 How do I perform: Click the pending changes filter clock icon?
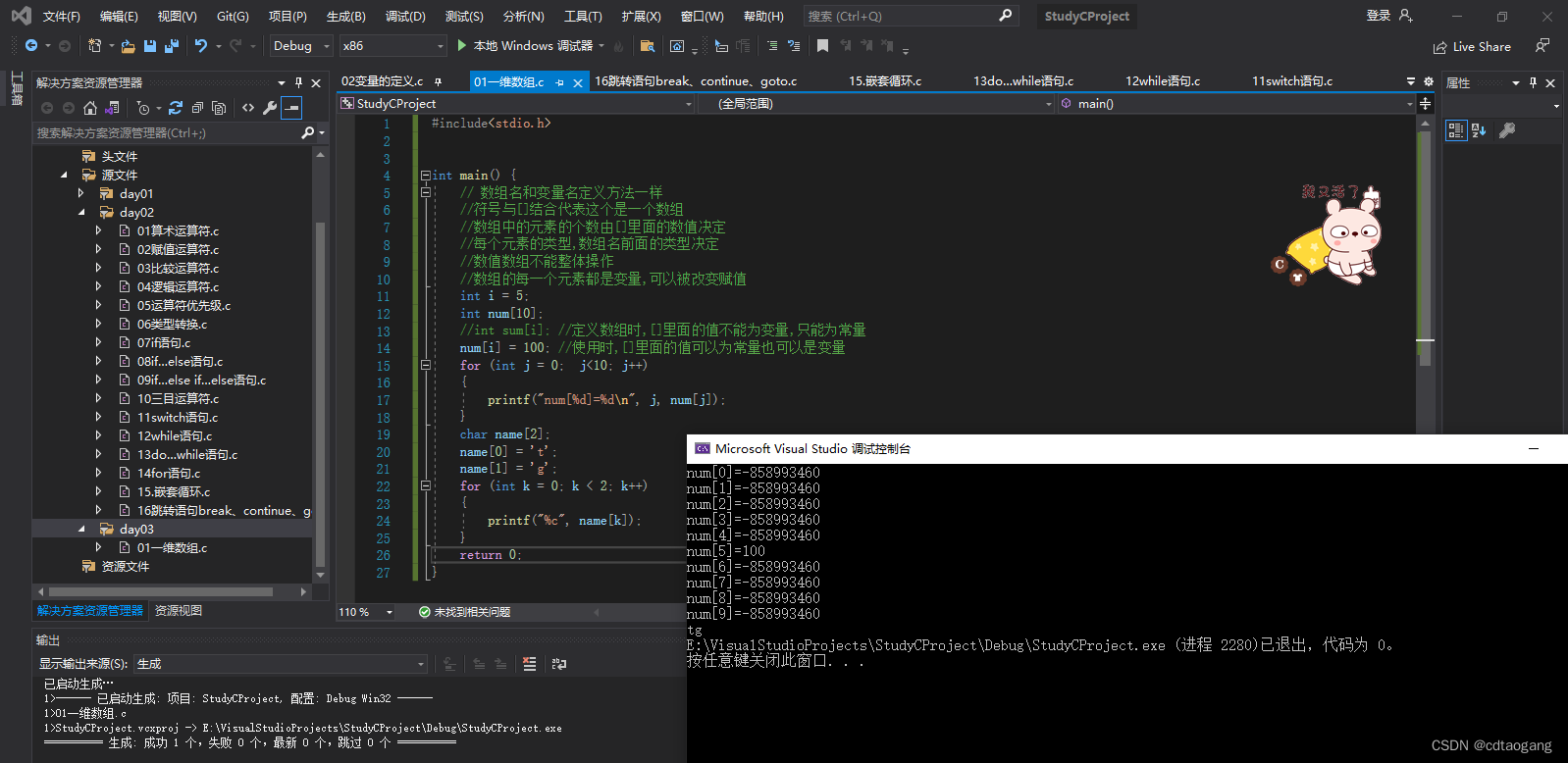(143, 108)
